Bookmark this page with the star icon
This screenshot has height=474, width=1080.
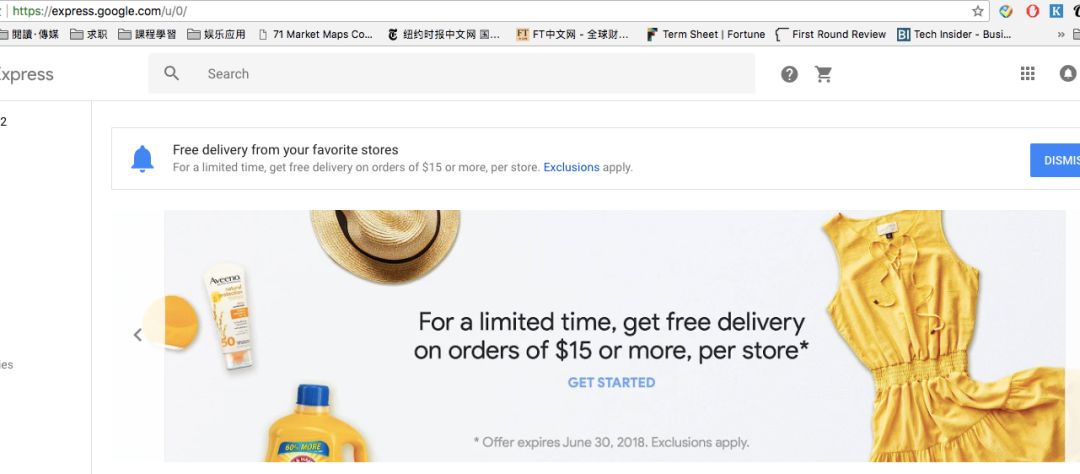978,11
